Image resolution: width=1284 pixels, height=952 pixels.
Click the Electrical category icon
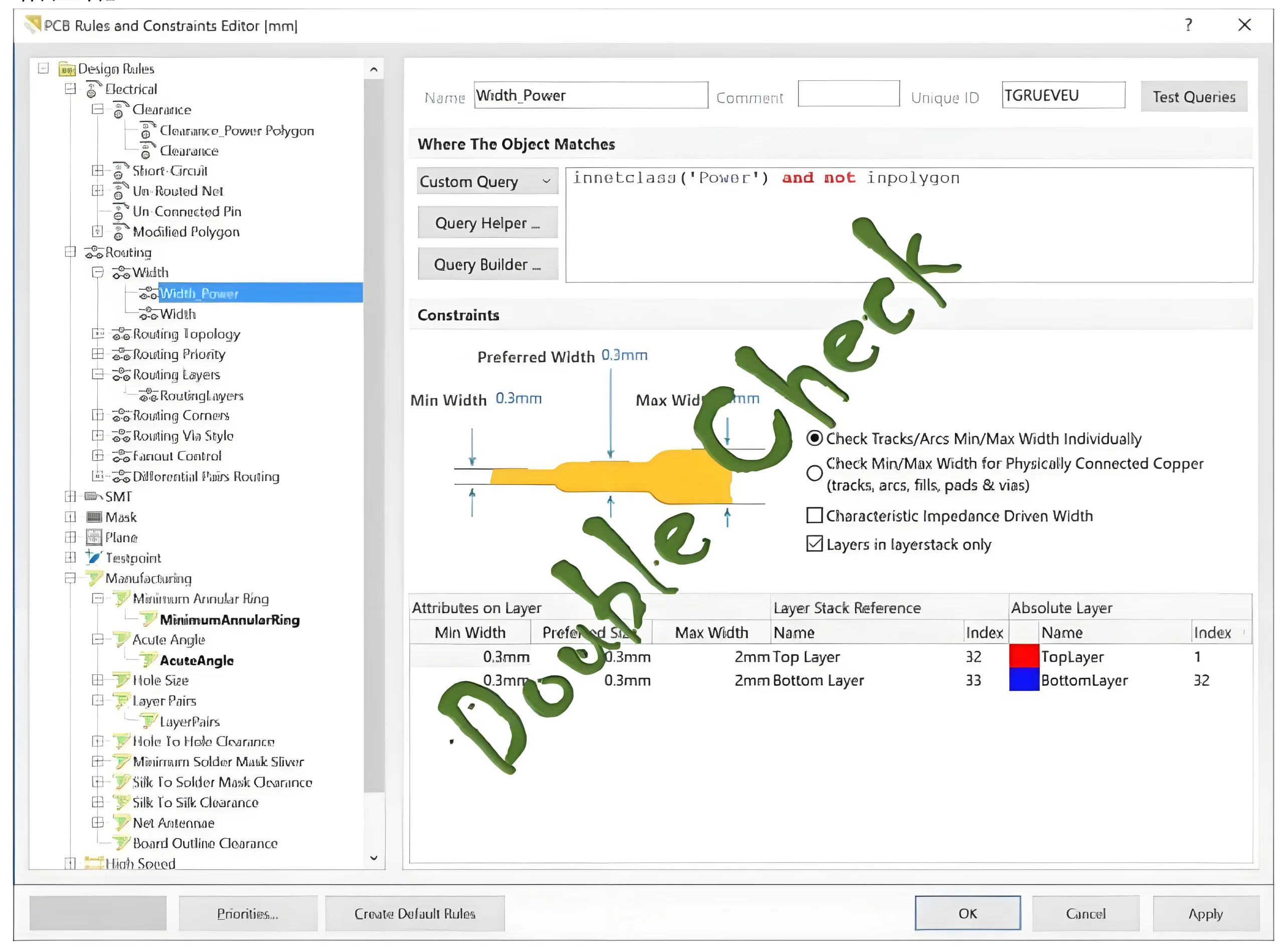click(92, 89)
